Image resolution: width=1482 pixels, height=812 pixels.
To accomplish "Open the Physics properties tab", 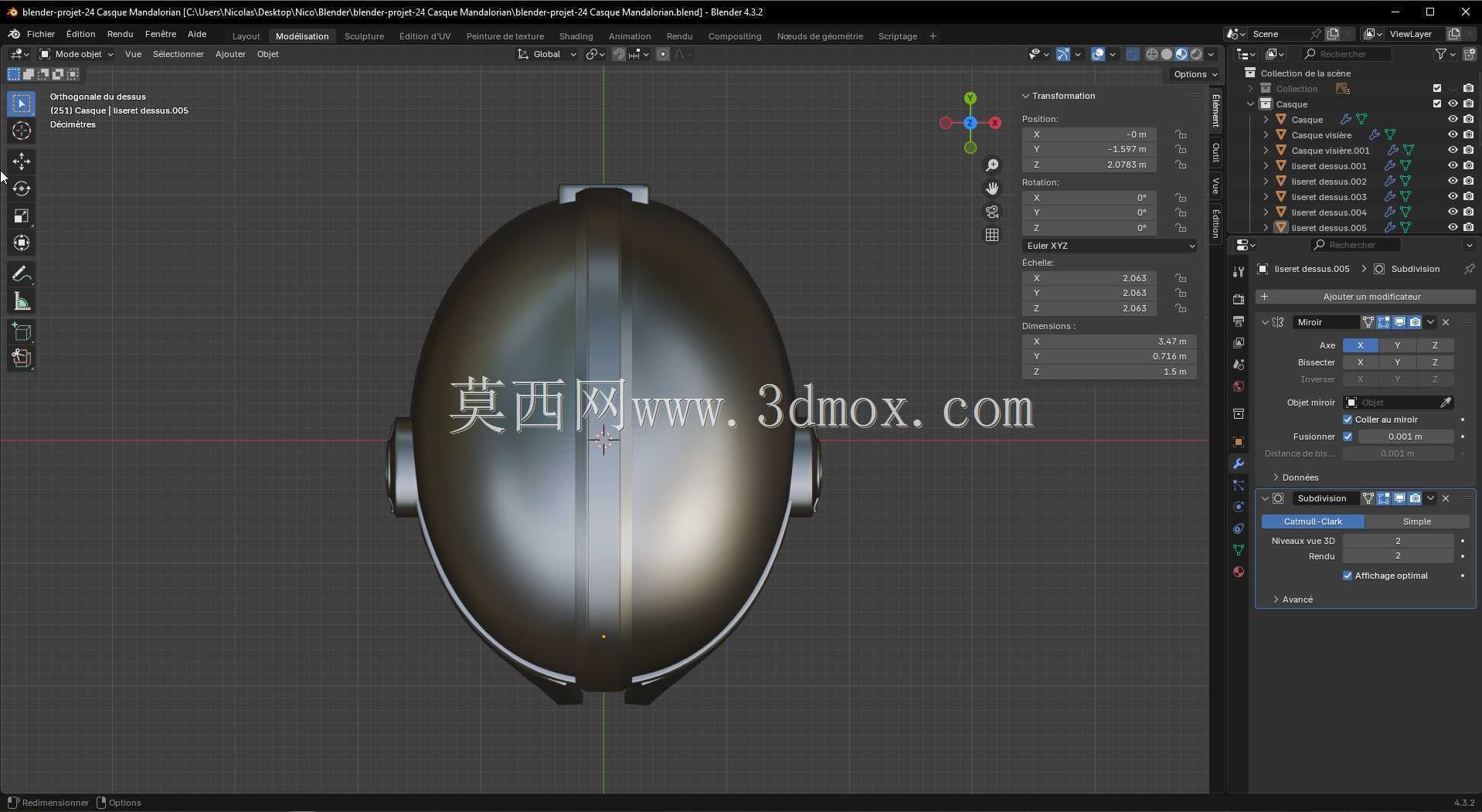I will coord(1239,507).
